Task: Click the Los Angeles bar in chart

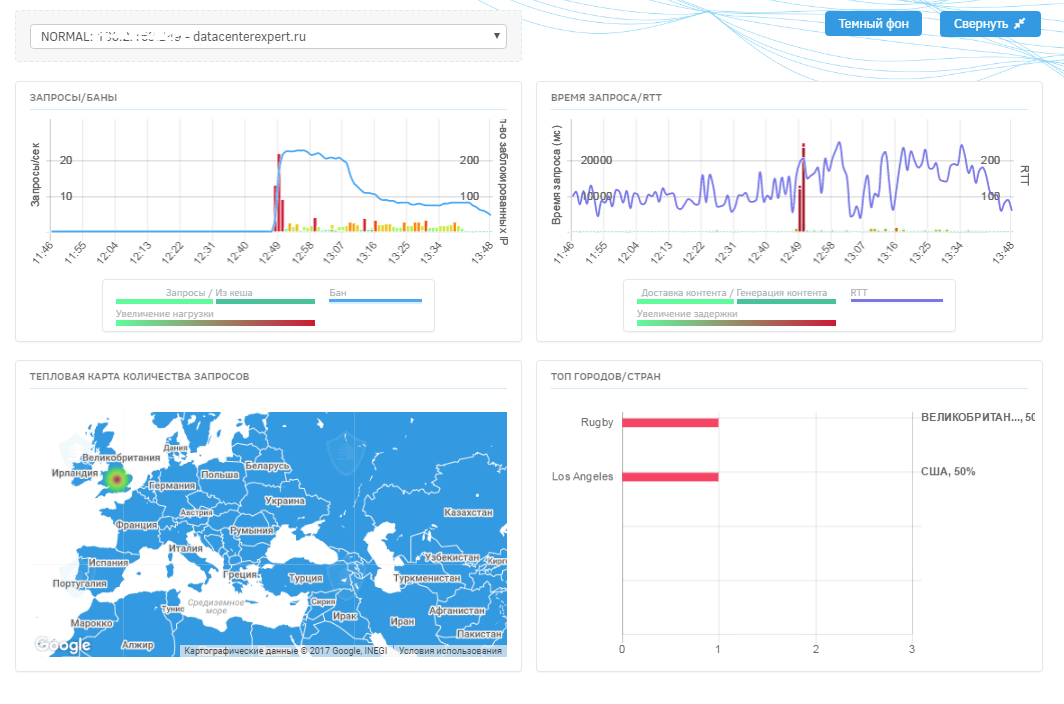Action: pyautogui.click(x=670, y=477)
